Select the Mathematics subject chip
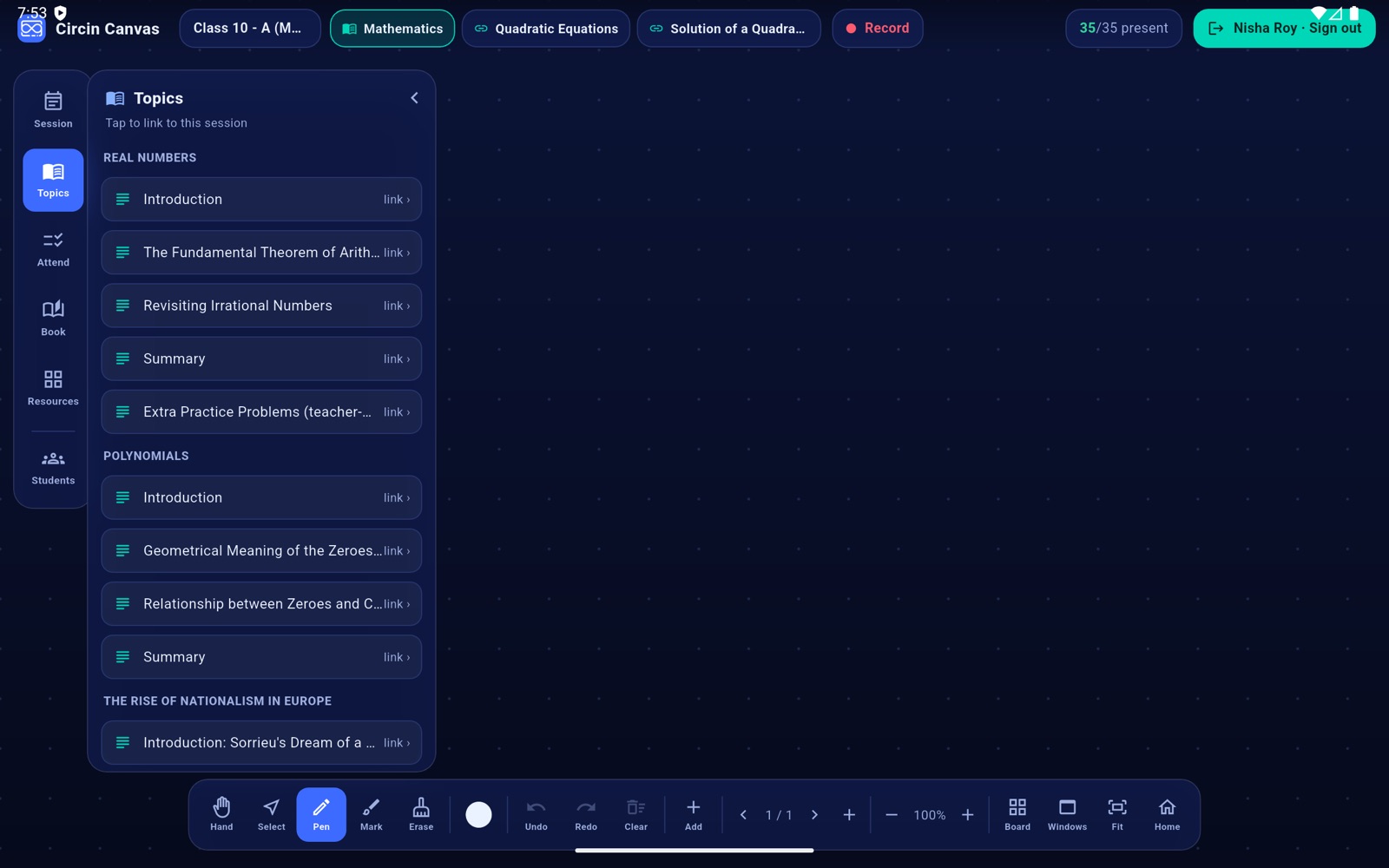 tap(392, 29)
